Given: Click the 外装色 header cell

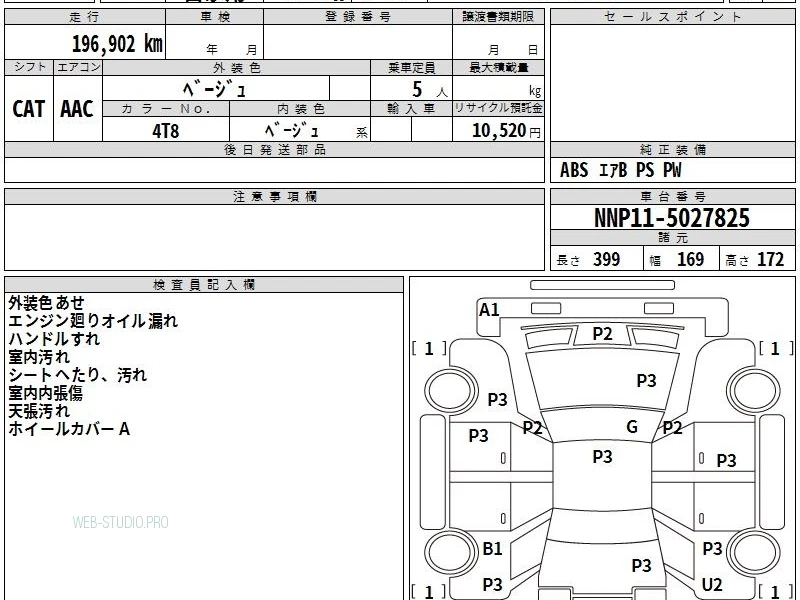Looking at the screenshot, I should tap(237, 67).
